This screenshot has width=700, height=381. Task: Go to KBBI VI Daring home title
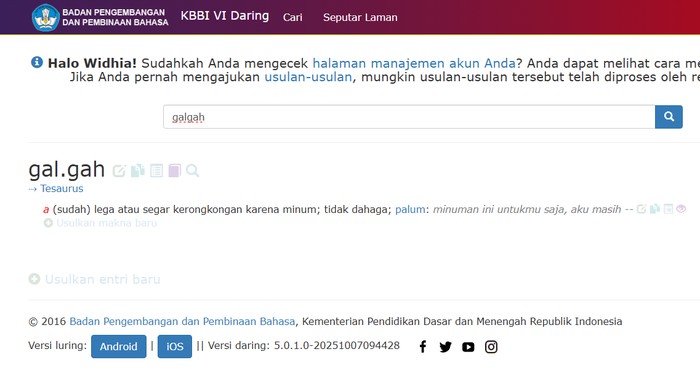click(225, 16)
